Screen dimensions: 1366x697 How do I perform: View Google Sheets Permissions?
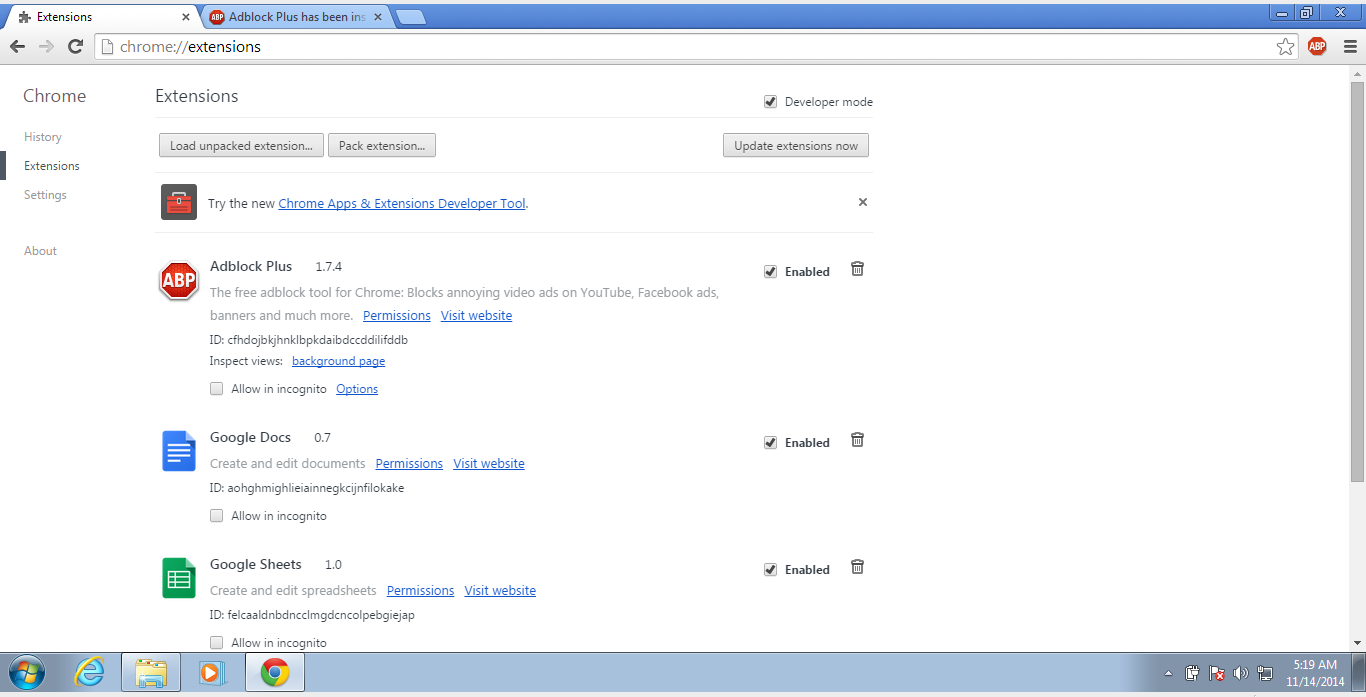click(x=420, y=591)
